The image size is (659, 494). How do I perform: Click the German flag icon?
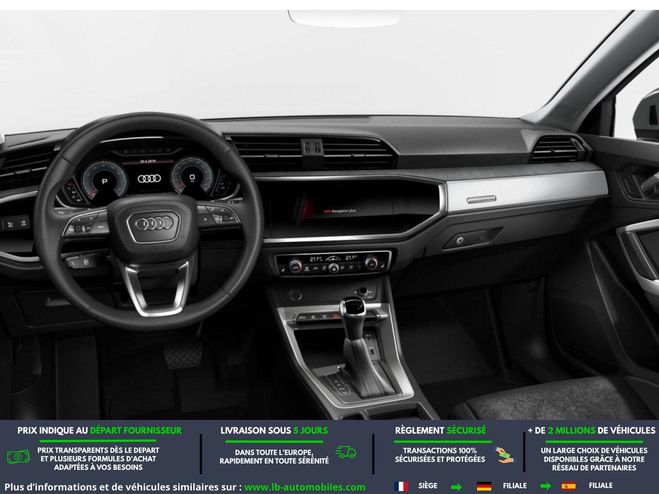coord(484,486)
